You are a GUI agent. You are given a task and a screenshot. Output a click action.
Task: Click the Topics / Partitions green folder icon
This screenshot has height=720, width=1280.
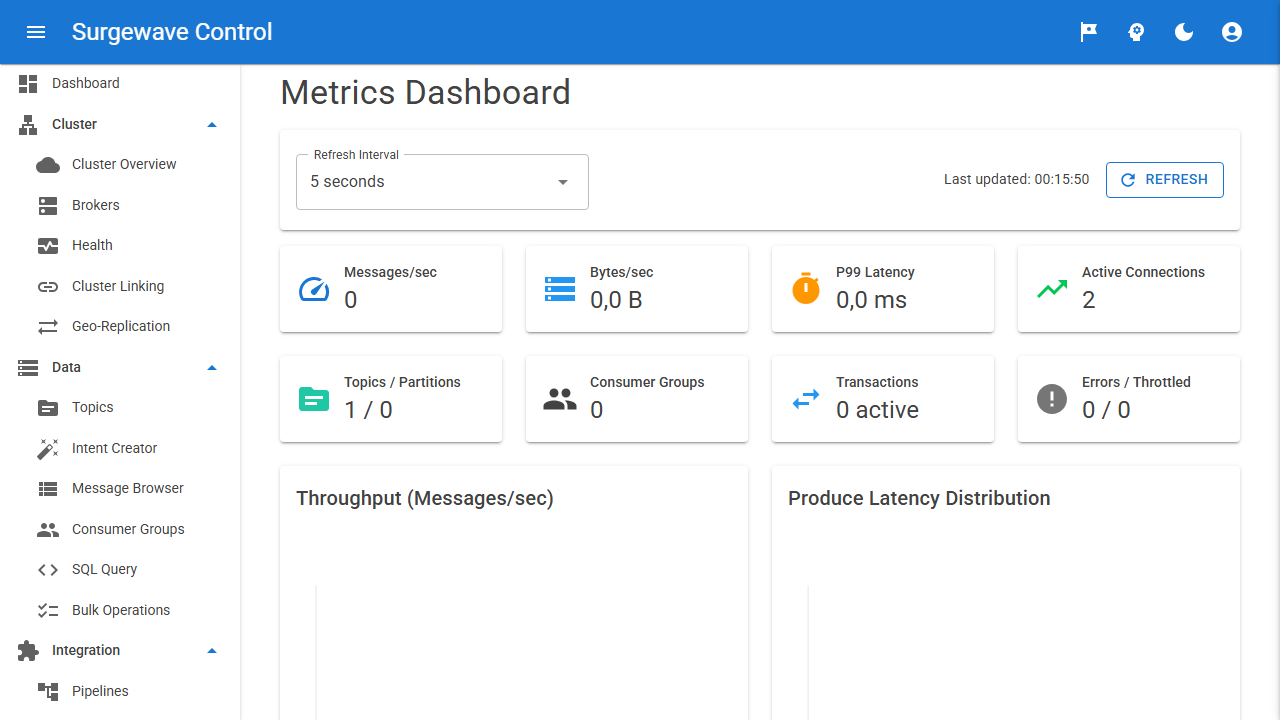click(314, 399)
